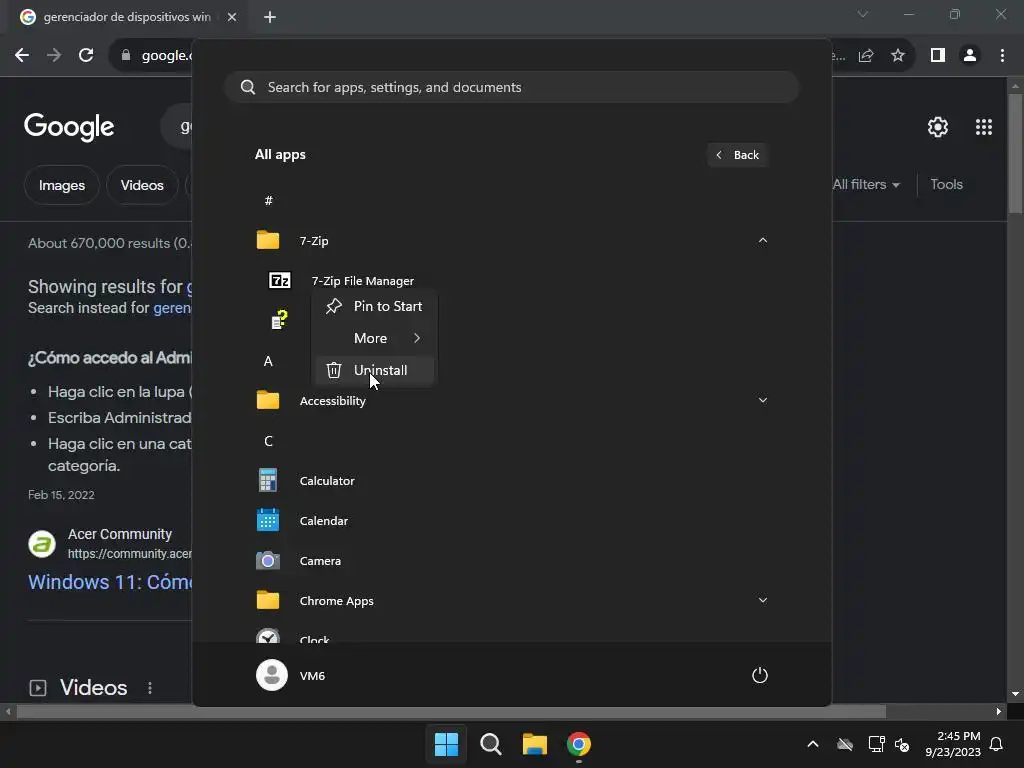
Task: Expand the Accessibility folder chevron
Action: (762, 400)
